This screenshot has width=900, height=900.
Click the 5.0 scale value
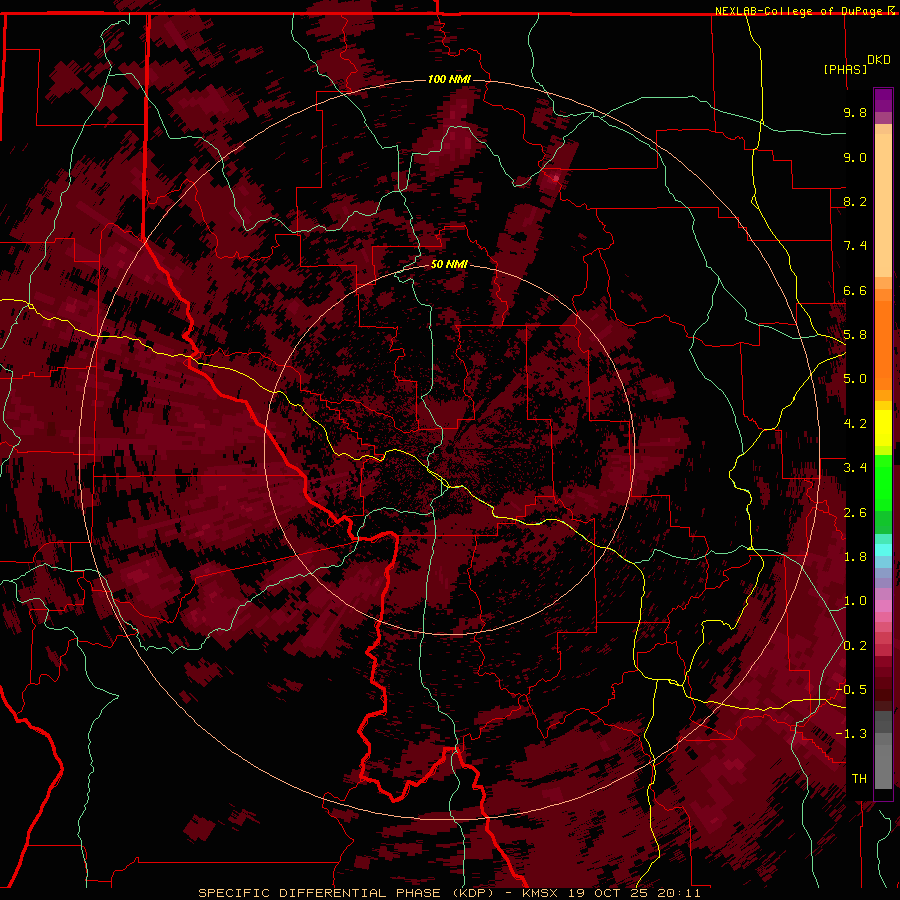click(855, 379)
